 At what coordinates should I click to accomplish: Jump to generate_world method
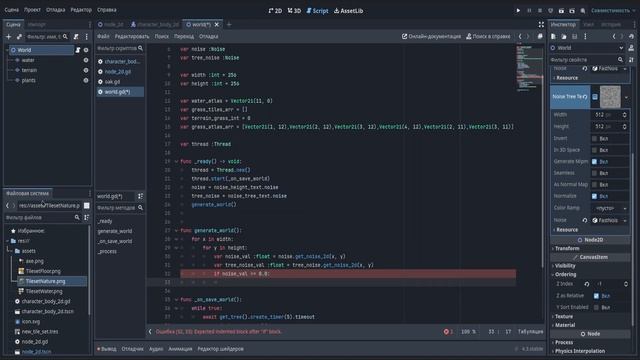tap(115, 231)
